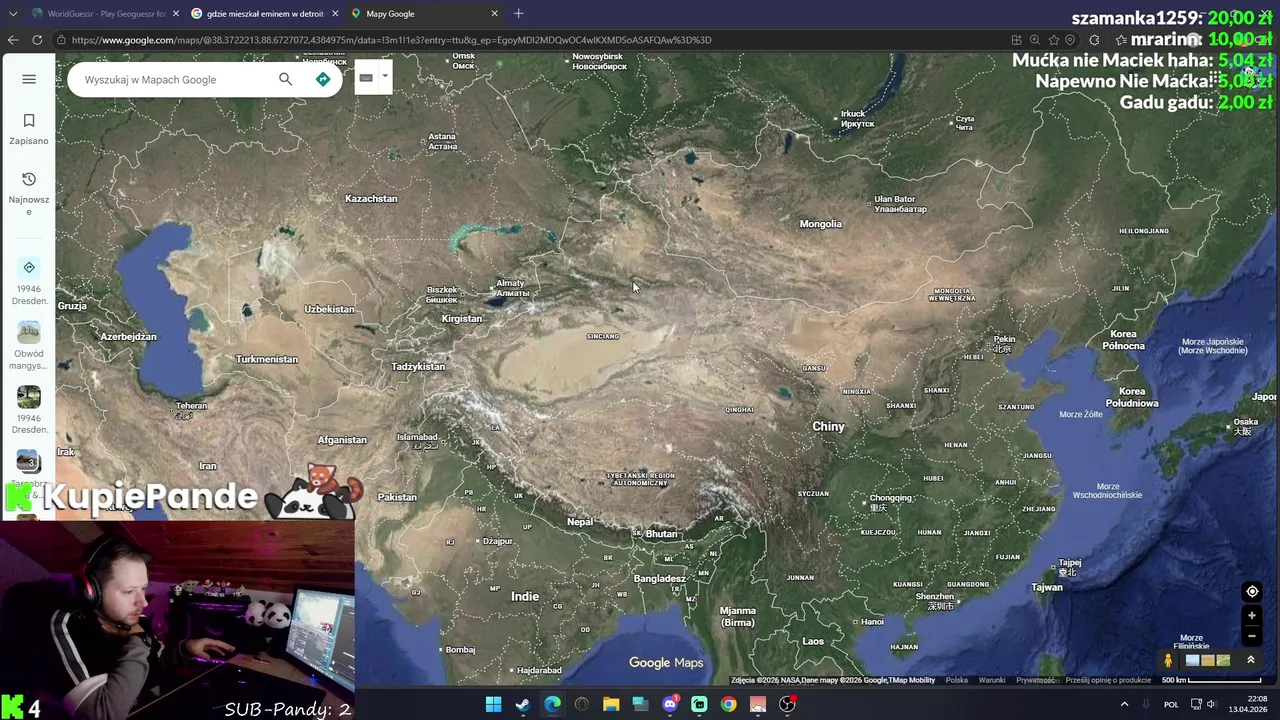Click the Korea Południowa label
The width and height of the screenshot is (1280, 720).
[1132, 397]
